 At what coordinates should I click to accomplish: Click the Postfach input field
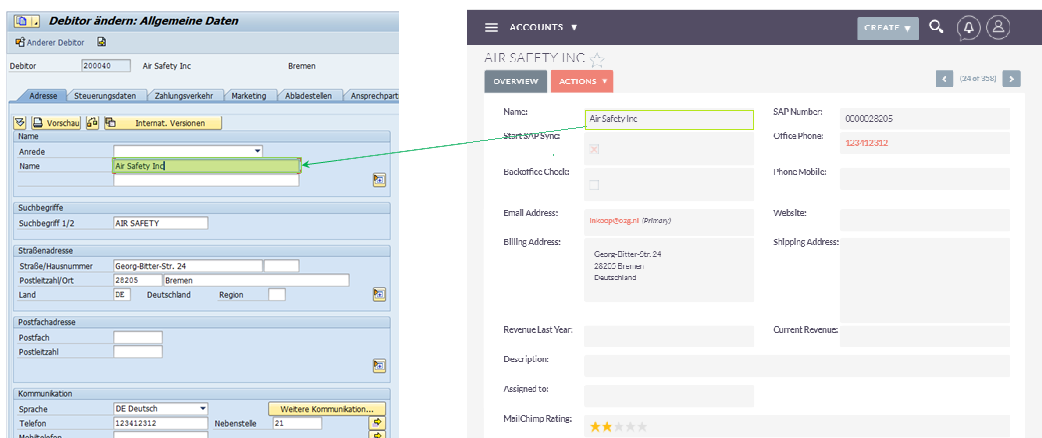click(x=138, y=338)
